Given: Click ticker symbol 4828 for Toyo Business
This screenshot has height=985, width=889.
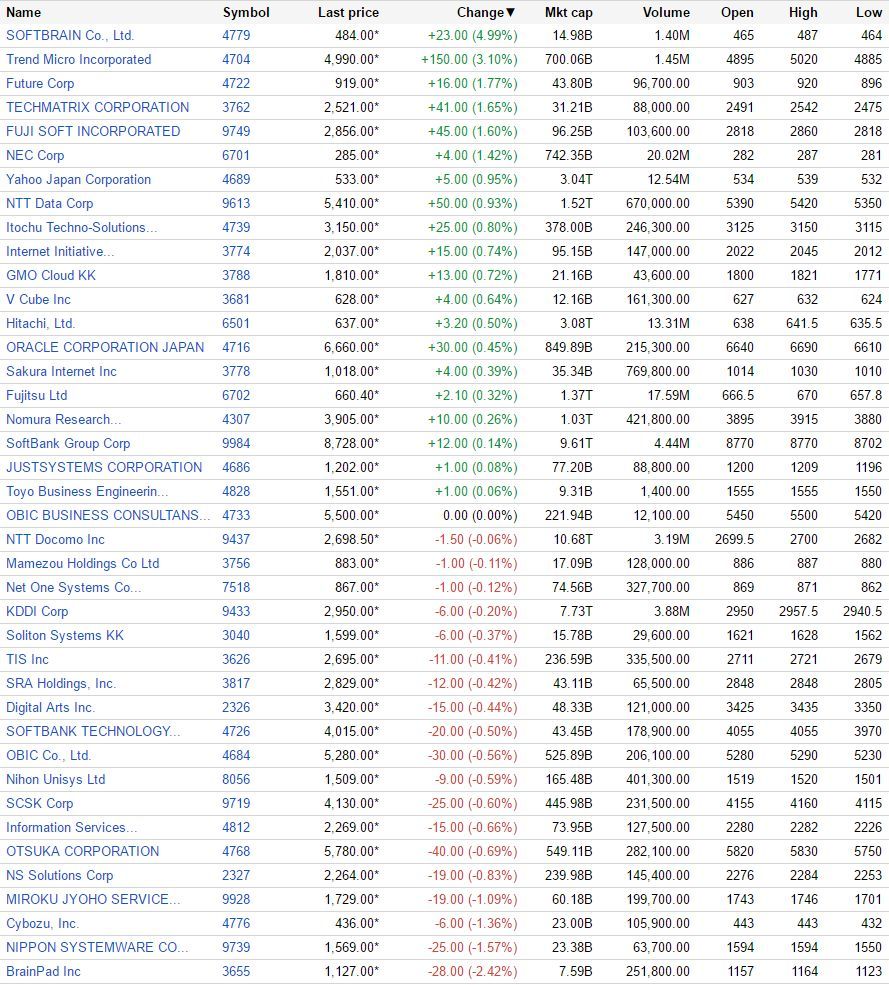Looking at the screenshot, I should [x=236, y=491].
